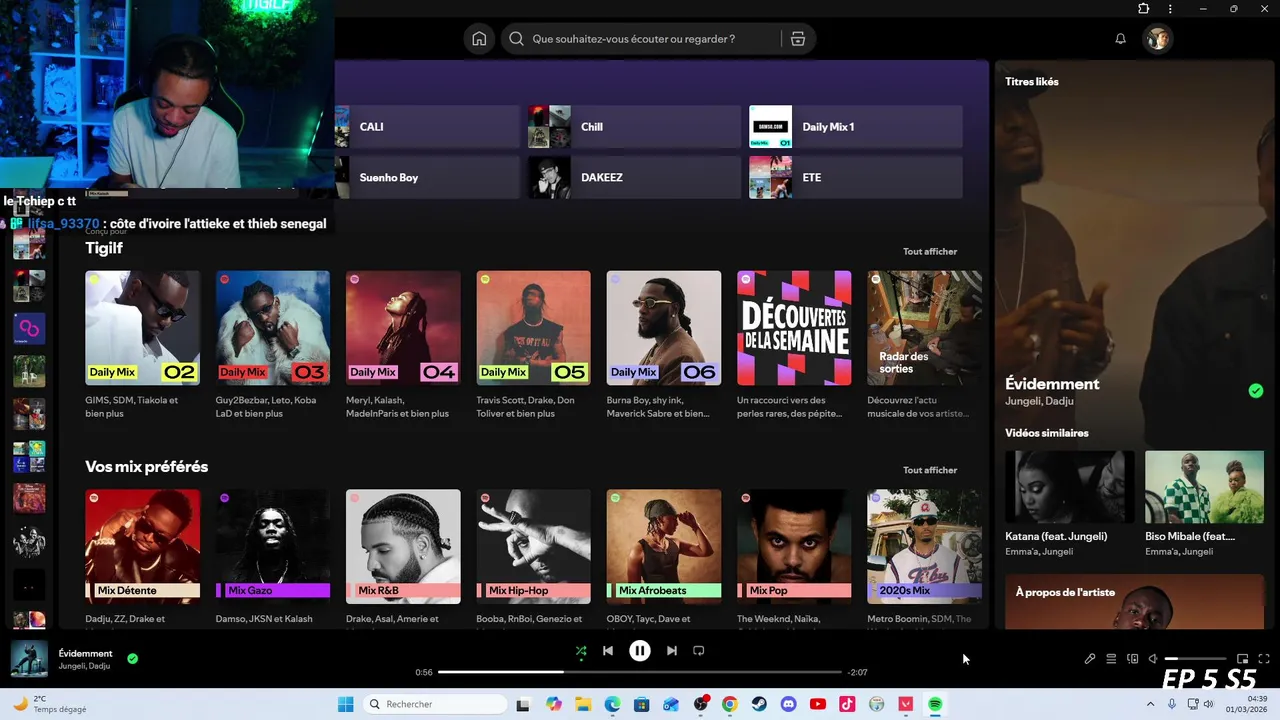
Task: Open the Extensions puzzle icon in title bar
Action: coord(1144,8)
